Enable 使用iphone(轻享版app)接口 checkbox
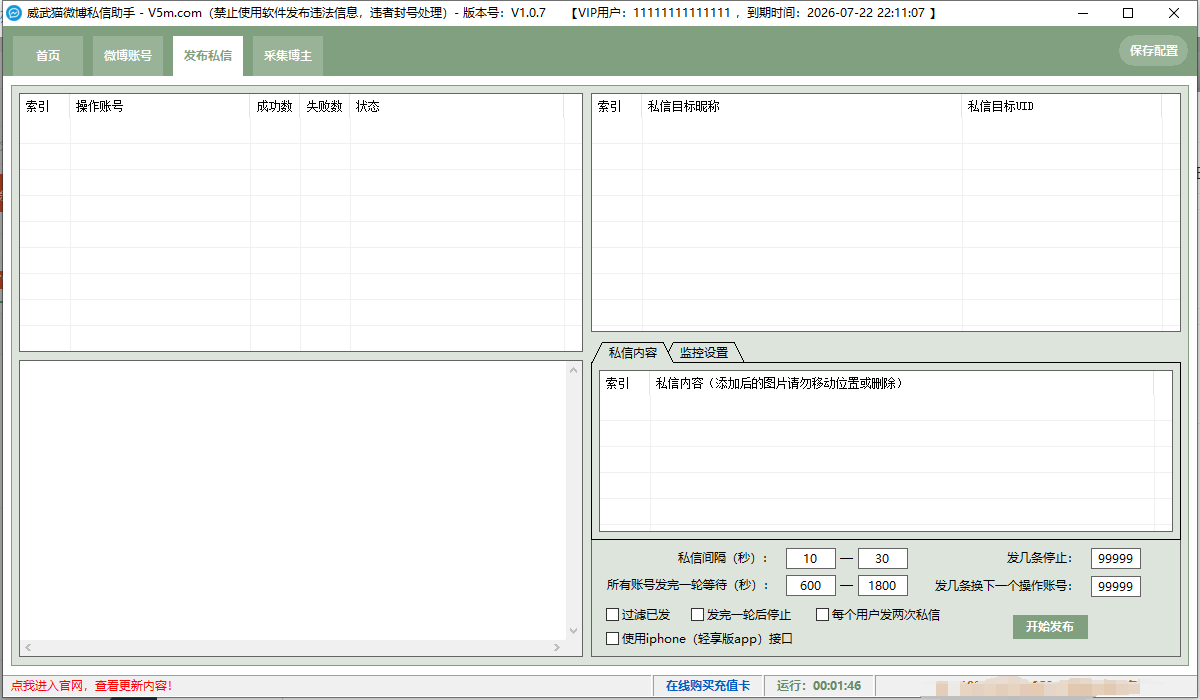1200x700 pixels. tap(613, 638)
